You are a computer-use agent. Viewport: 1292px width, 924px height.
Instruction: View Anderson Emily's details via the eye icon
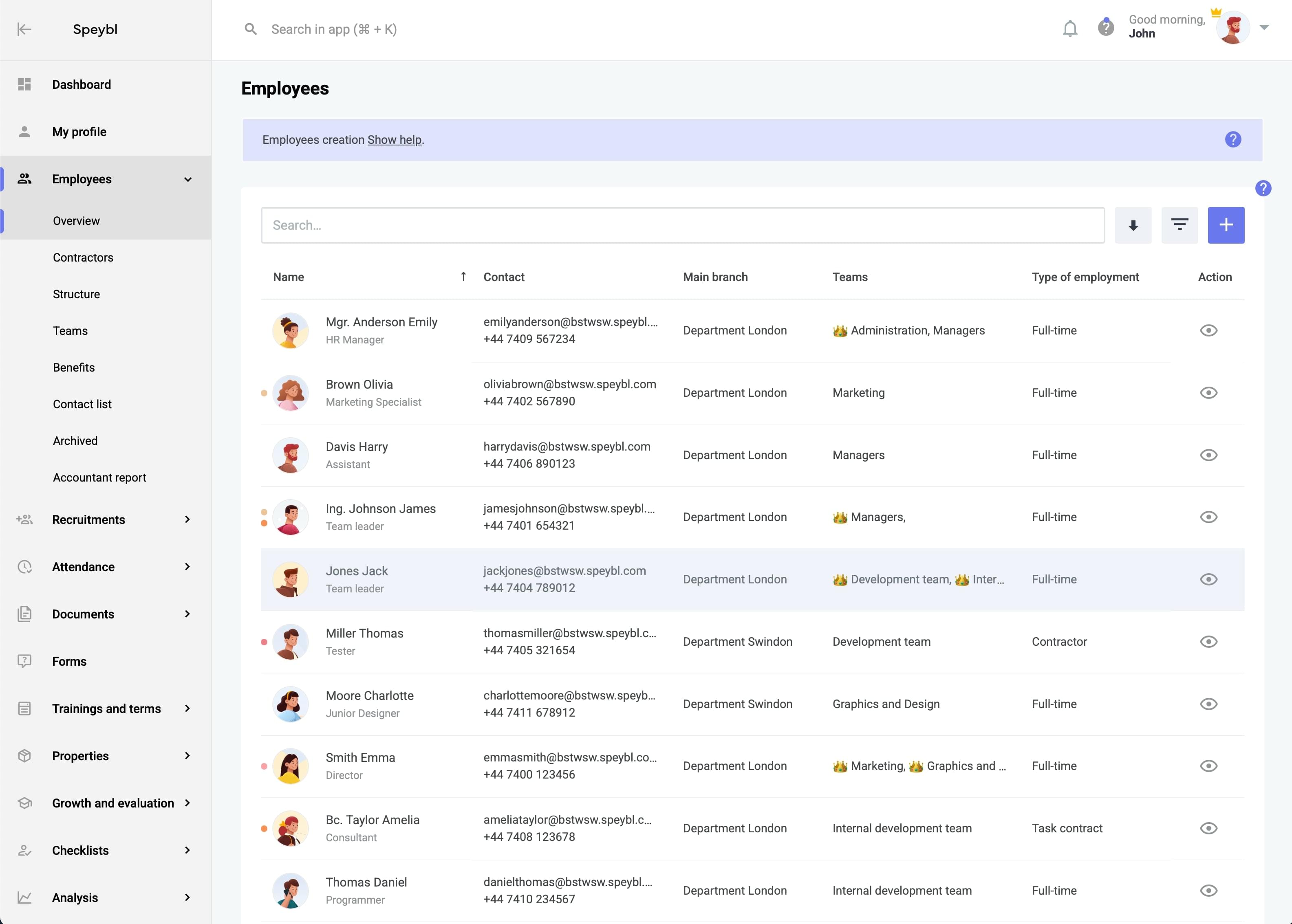1208,330
